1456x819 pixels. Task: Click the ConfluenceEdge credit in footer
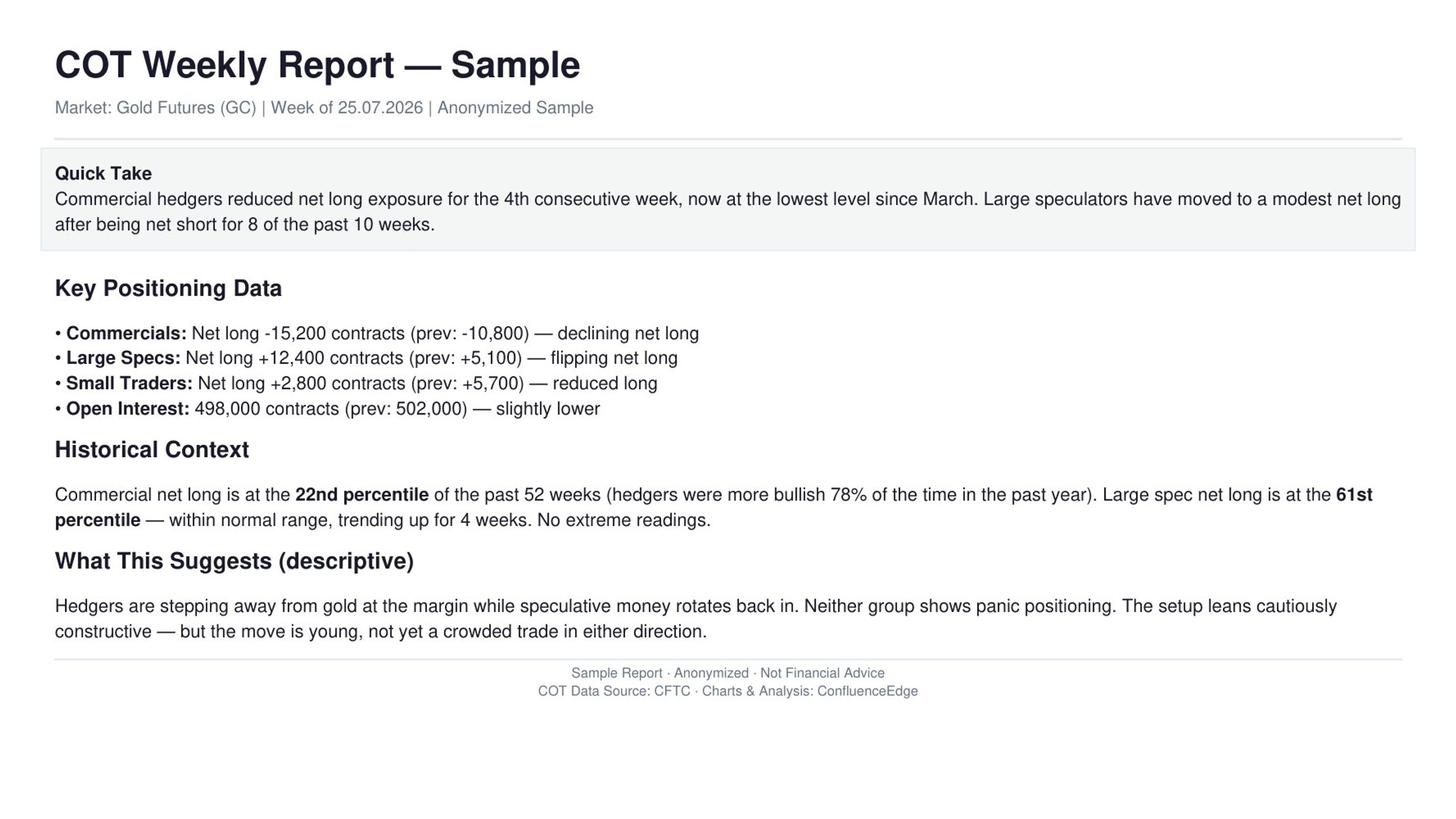pos(867,692)
